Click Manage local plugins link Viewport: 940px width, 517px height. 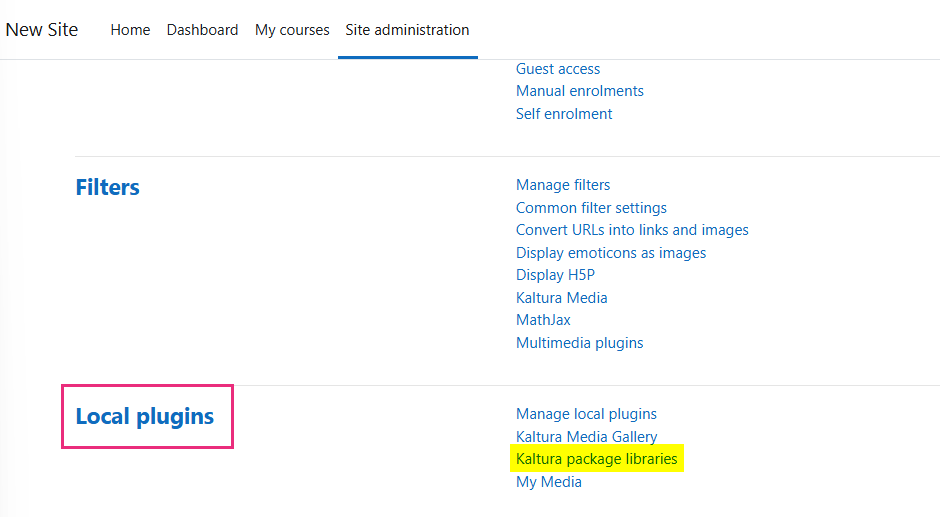pos(586,414)
